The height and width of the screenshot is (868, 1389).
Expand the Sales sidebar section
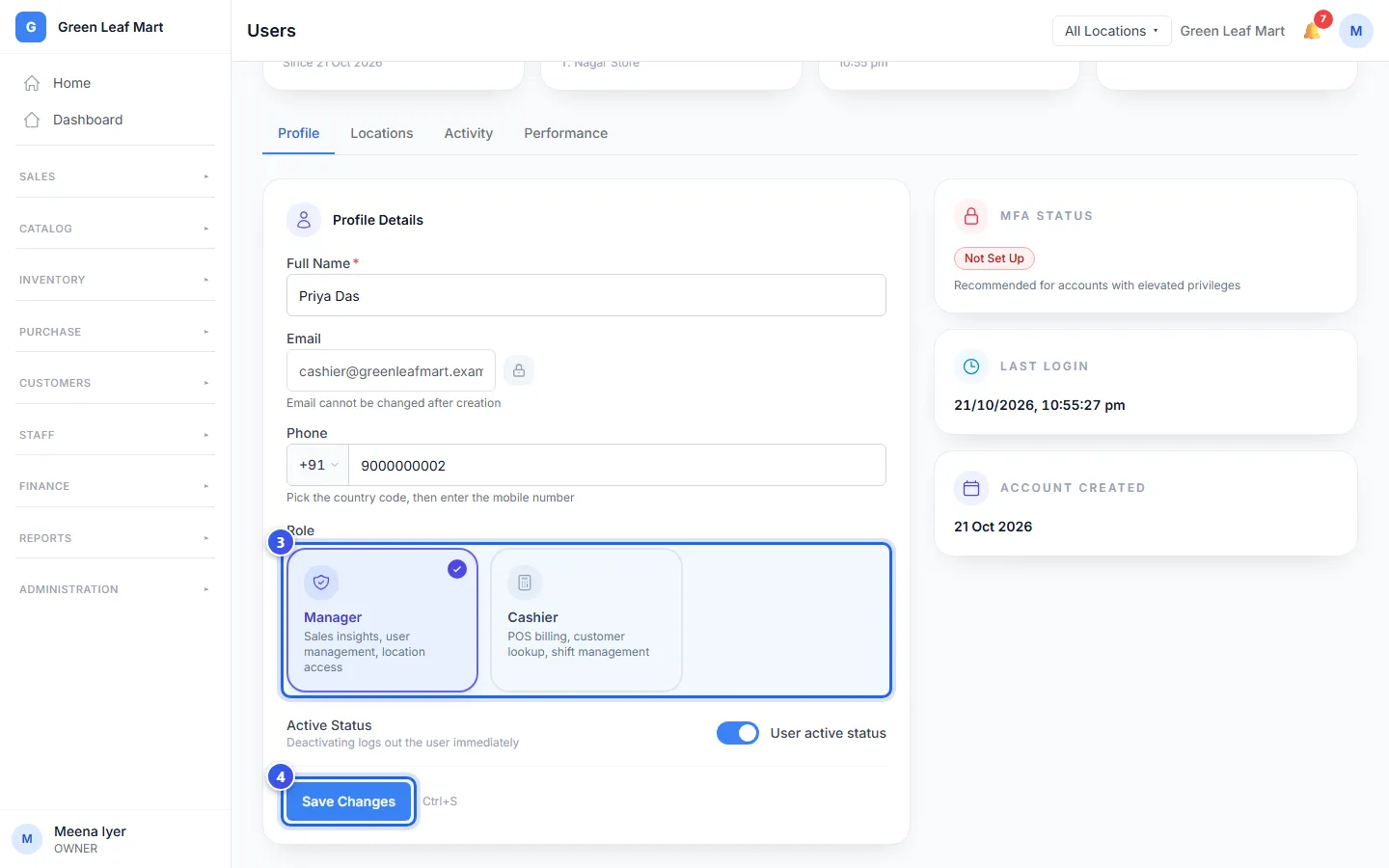(115, 176)
